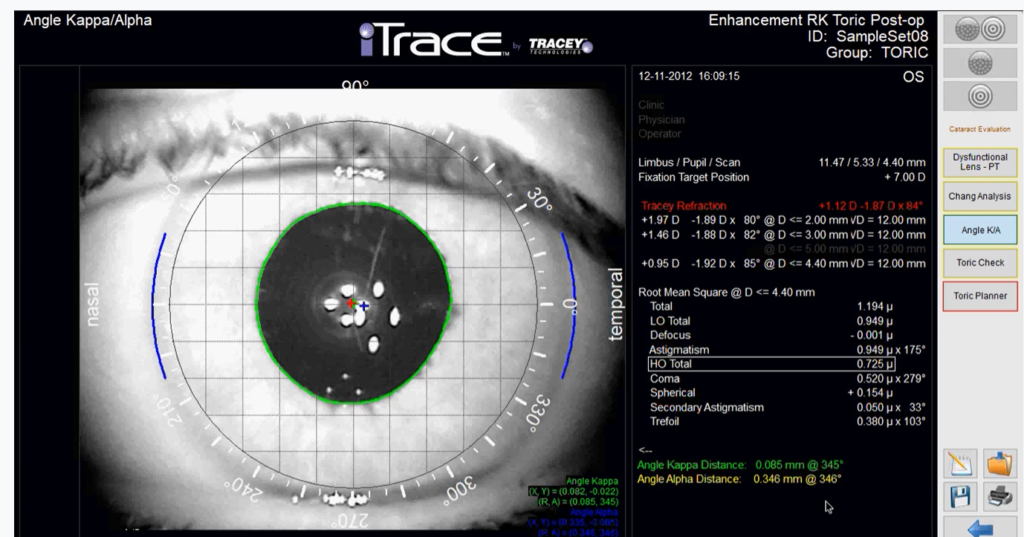The image size is (1024, 537).
Task: Open the combined wavefront and topography view button
Action: click(x=980, y=29)
